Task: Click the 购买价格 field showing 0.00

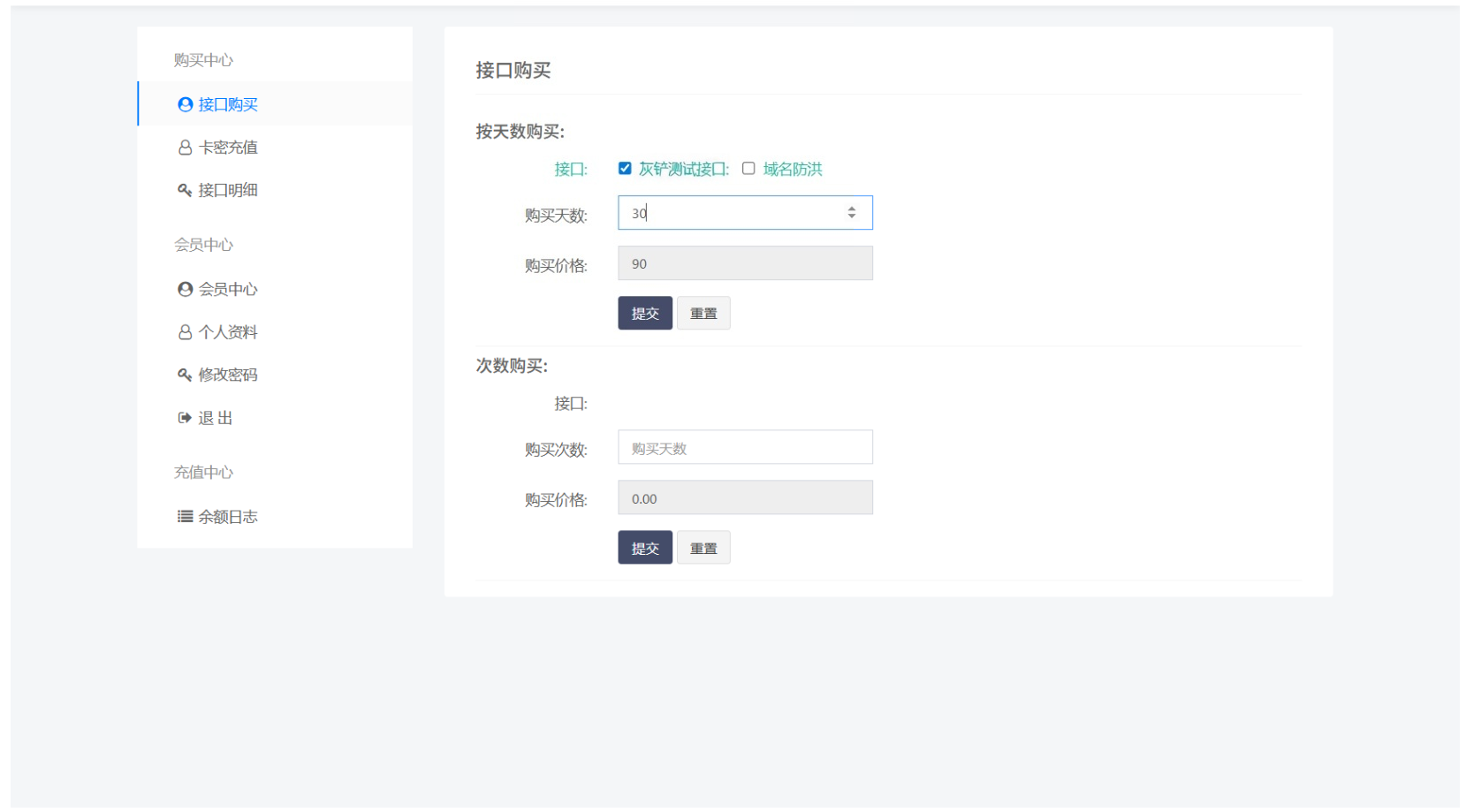Action: [x=745, y=497]
